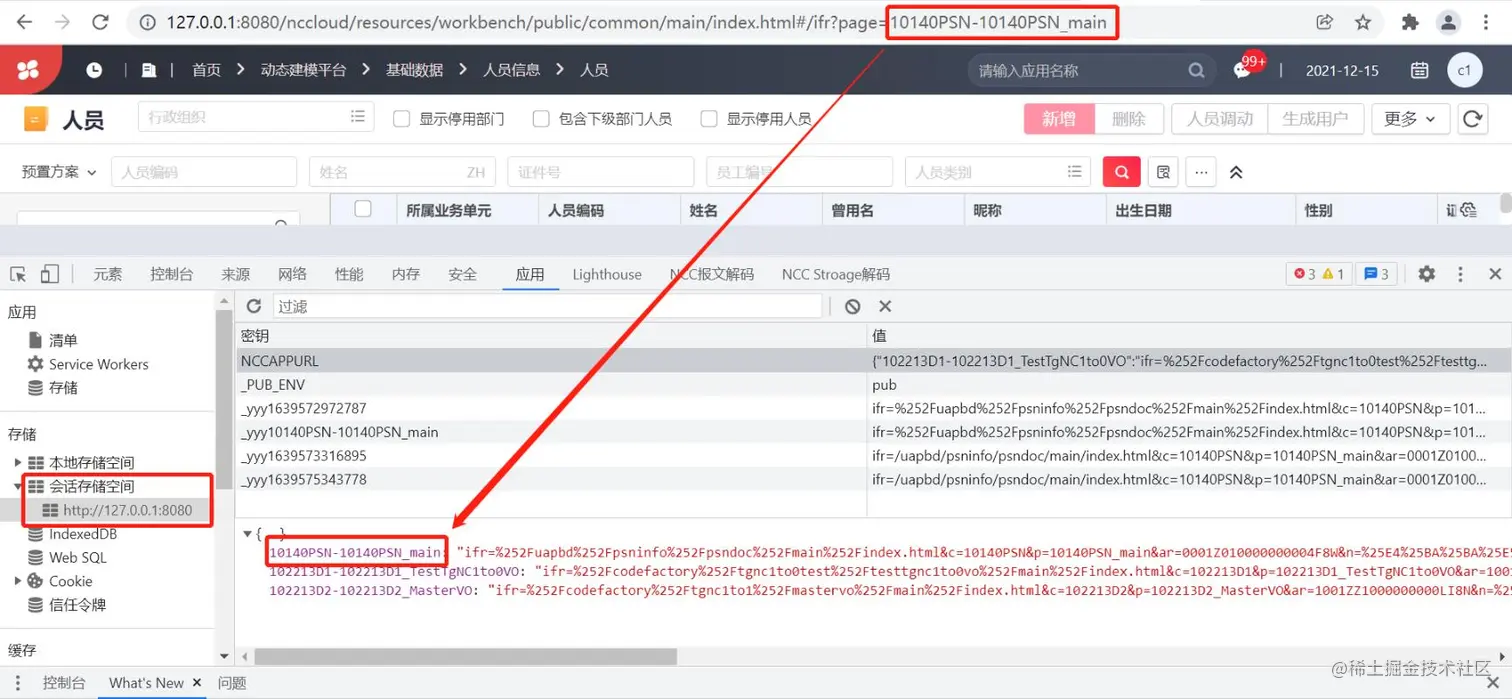
Task: Switch to the 网络 DevTools tab
Action: coord(292,273)
